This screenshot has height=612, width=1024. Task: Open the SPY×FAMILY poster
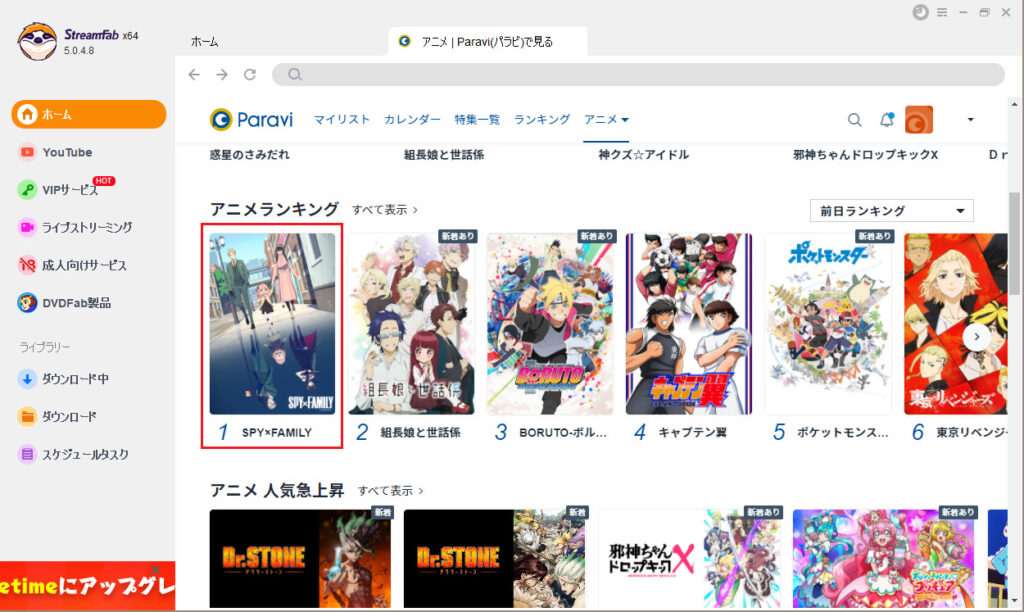tap(272, 324)
